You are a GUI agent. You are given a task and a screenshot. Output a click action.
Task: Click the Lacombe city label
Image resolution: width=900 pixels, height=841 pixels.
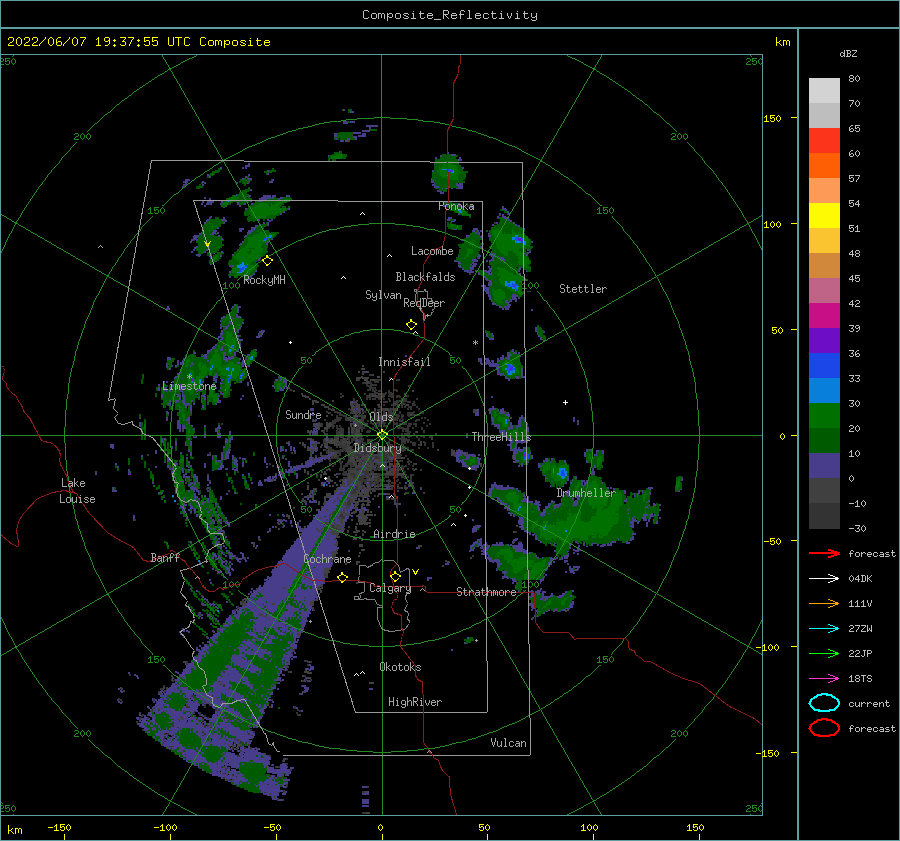tap(432, 251)
